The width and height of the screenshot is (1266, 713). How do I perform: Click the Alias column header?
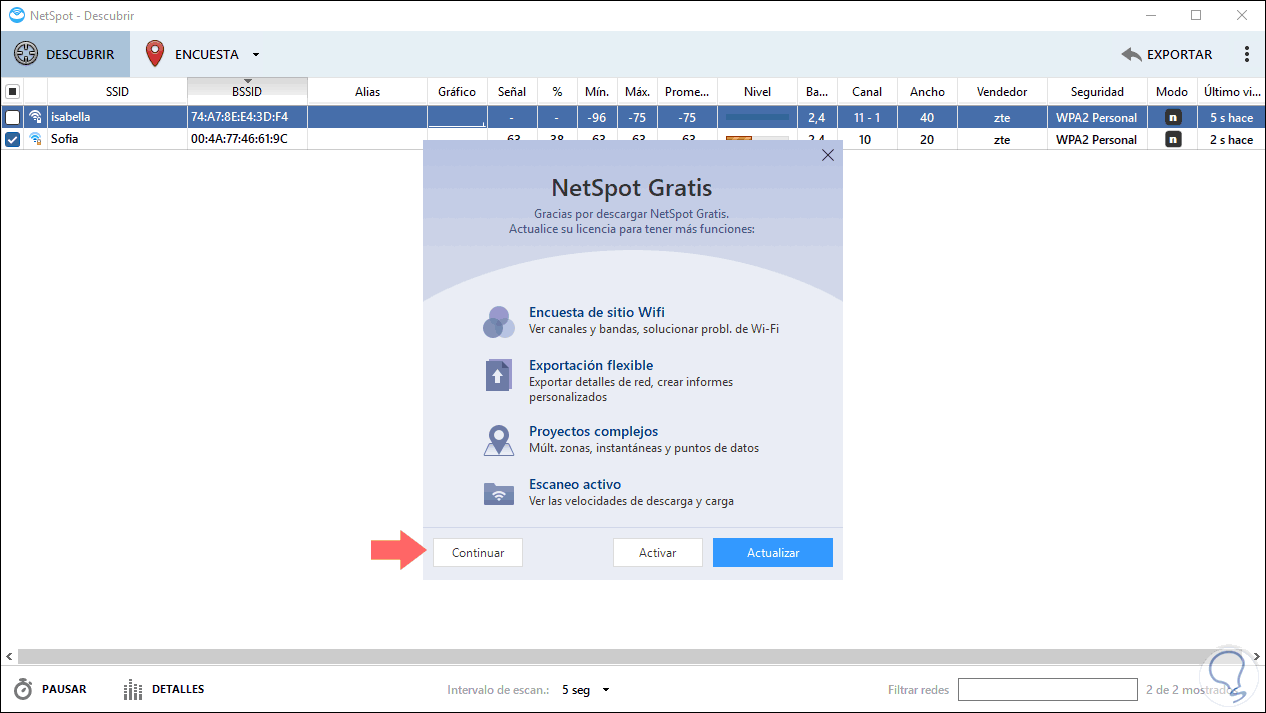pyautogui.click(x=367, y=91)
